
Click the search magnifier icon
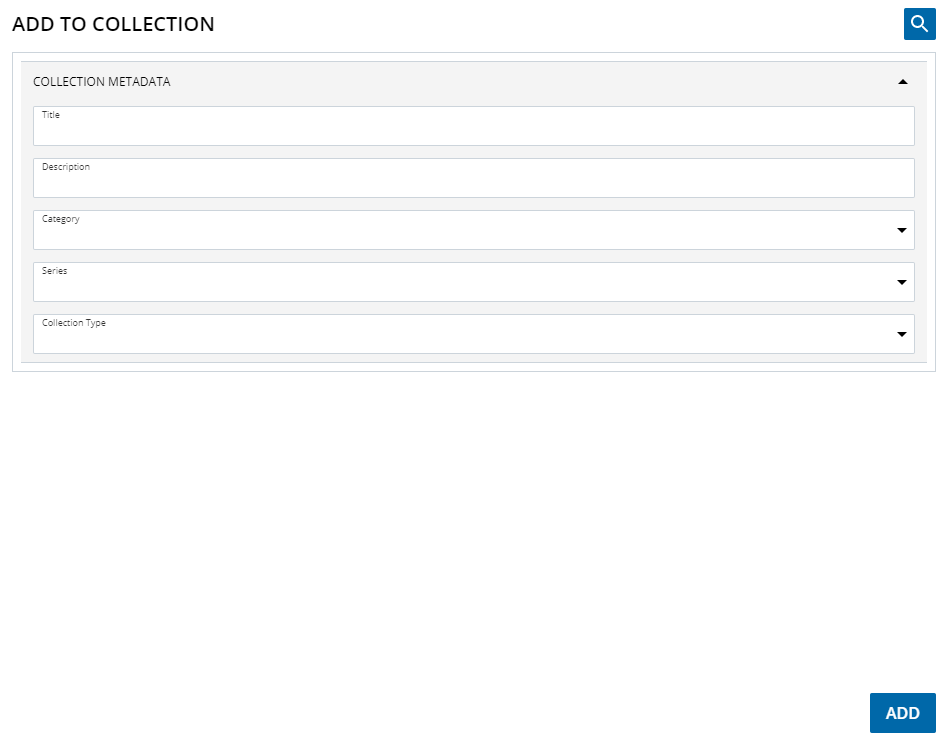919,23
